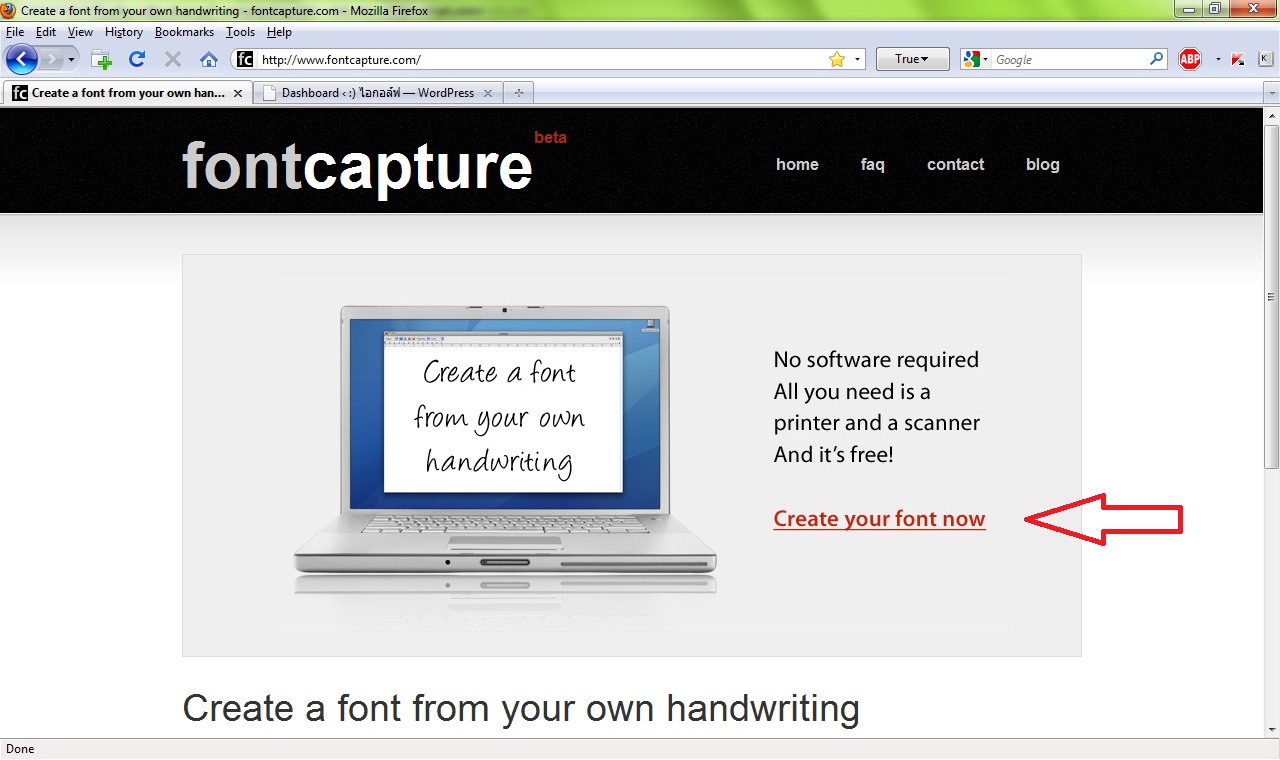Open the View menu
1280x760 pixels.
80,32
